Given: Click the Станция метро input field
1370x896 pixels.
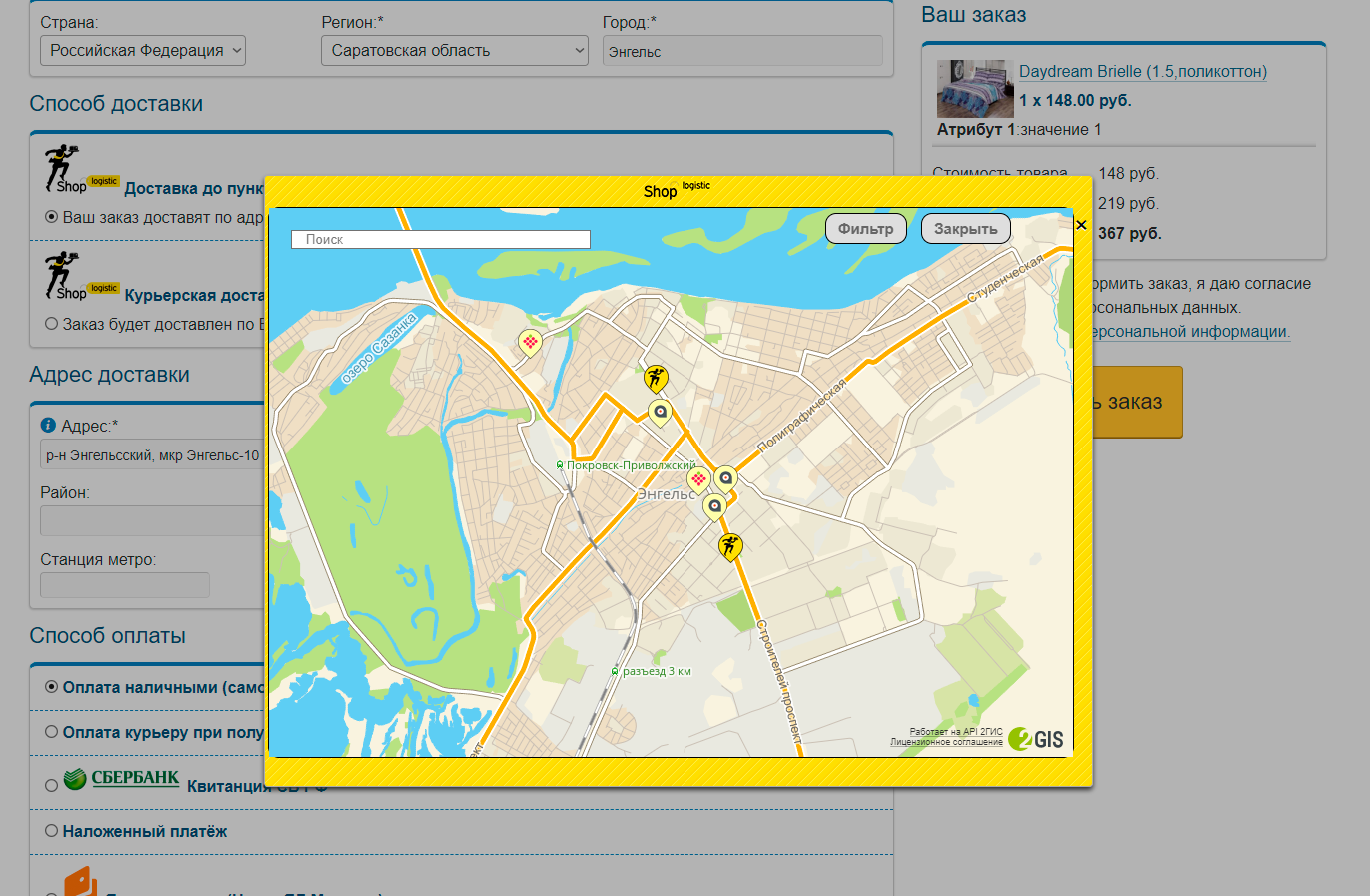Looking at the screenshot, I should [x=125, y=585].
